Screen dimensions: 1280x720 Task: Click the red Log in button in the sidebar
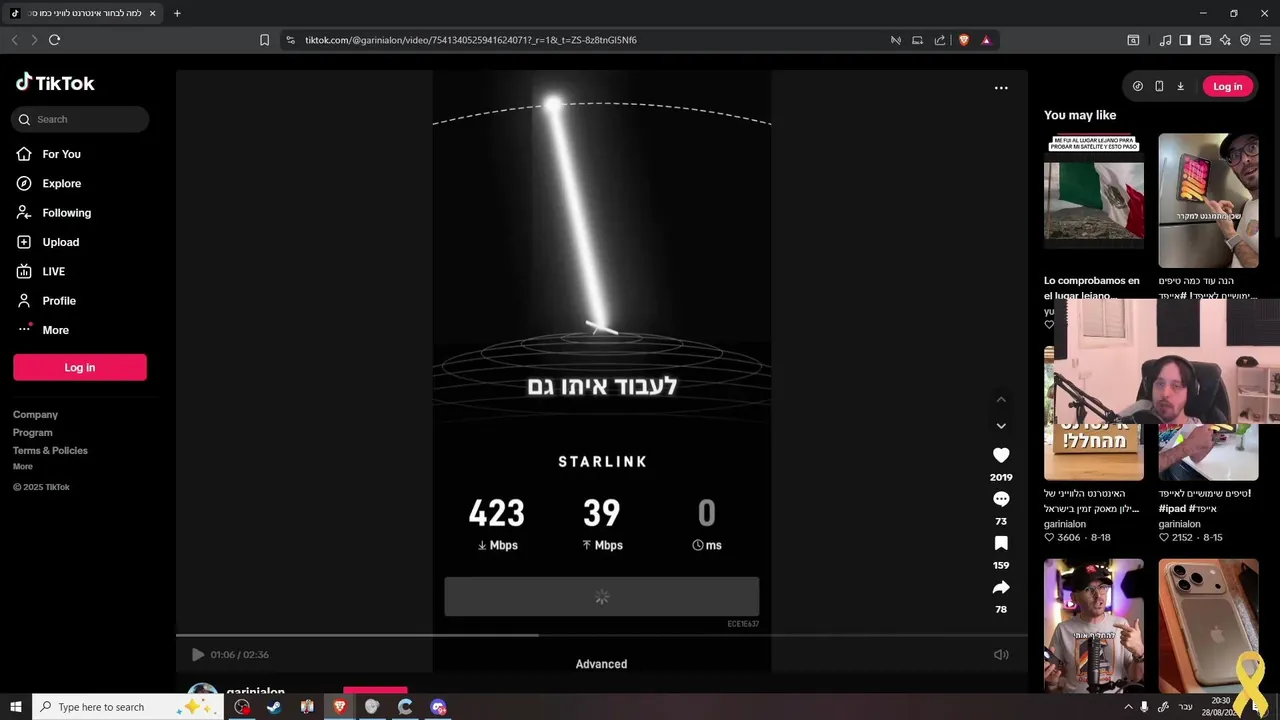coord(80,367)
